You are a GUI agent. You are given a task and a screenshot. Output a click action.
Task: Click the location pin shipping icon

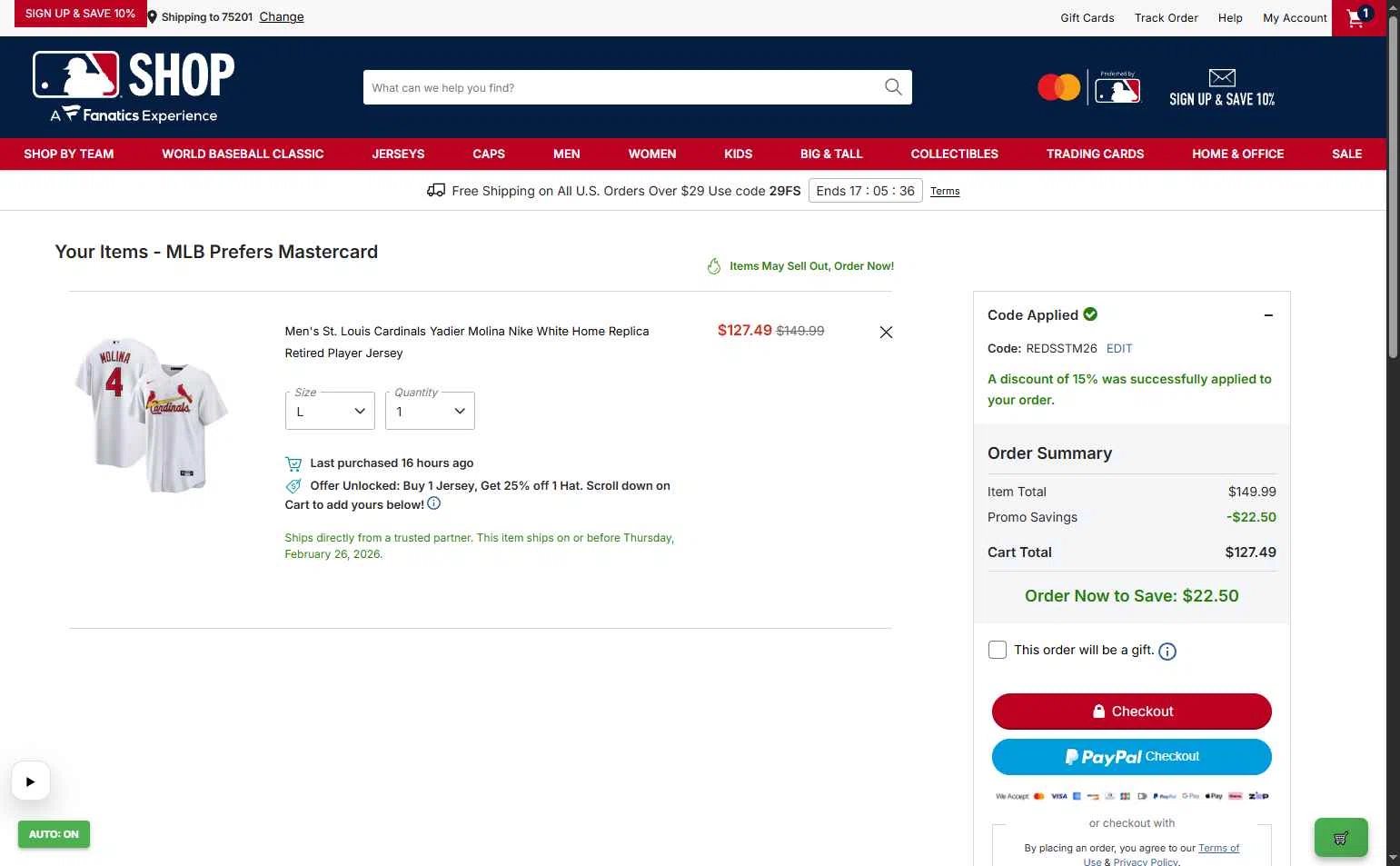(153, 17)
